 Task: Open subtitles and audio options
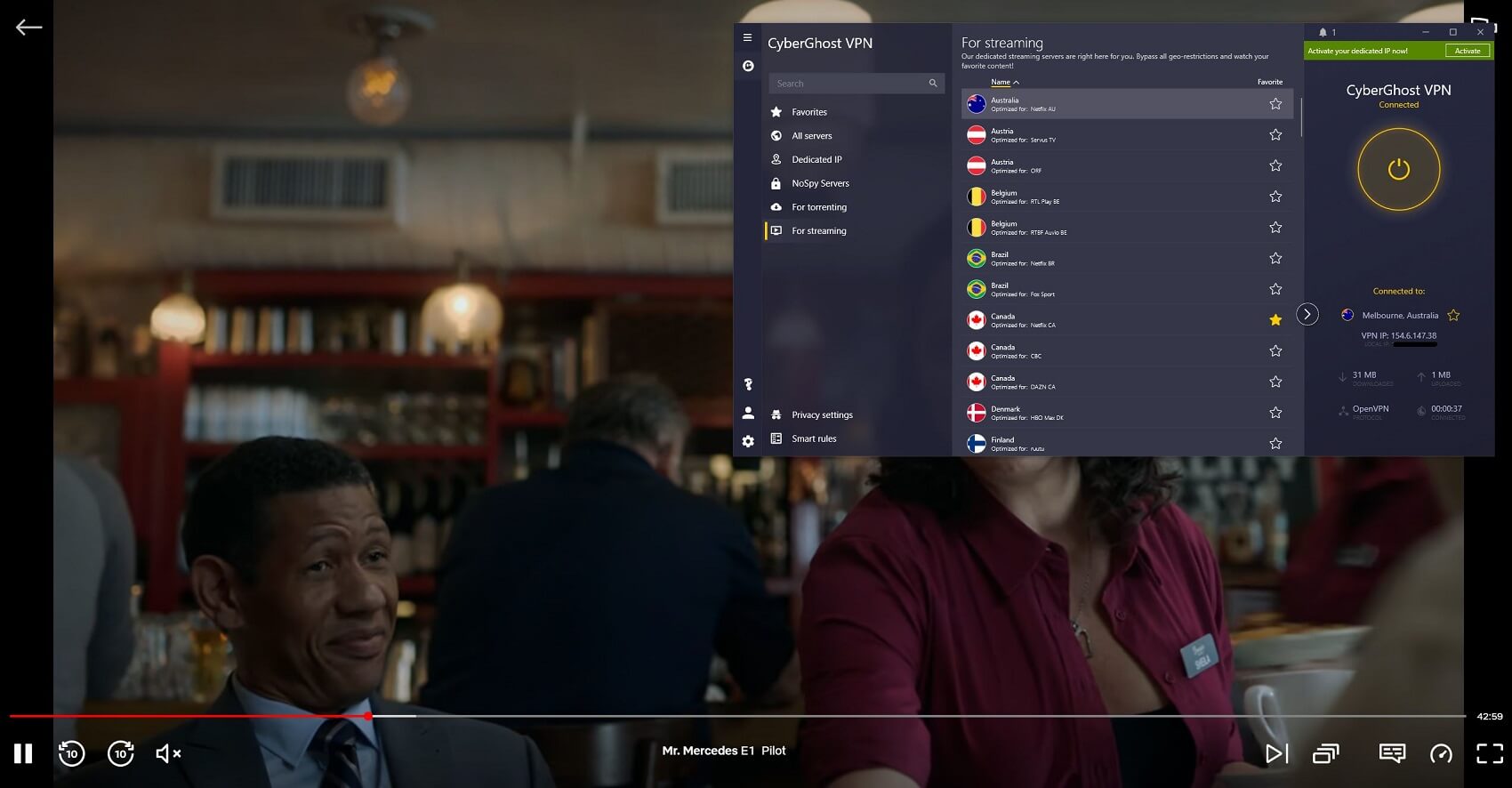click(1392, 753)
